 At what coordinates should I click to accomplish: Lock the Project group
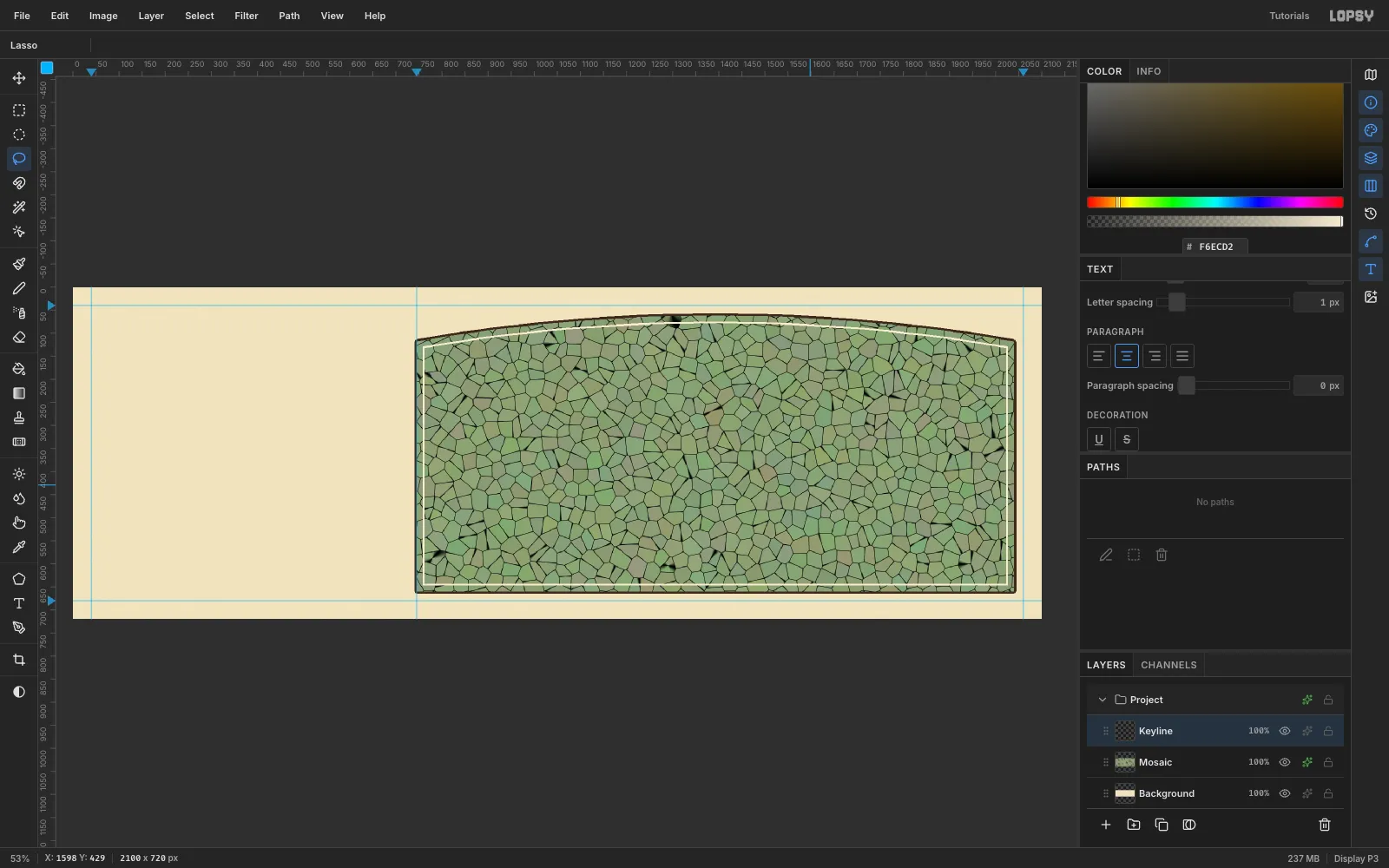pyautogui.click(x=1328, y=700)
